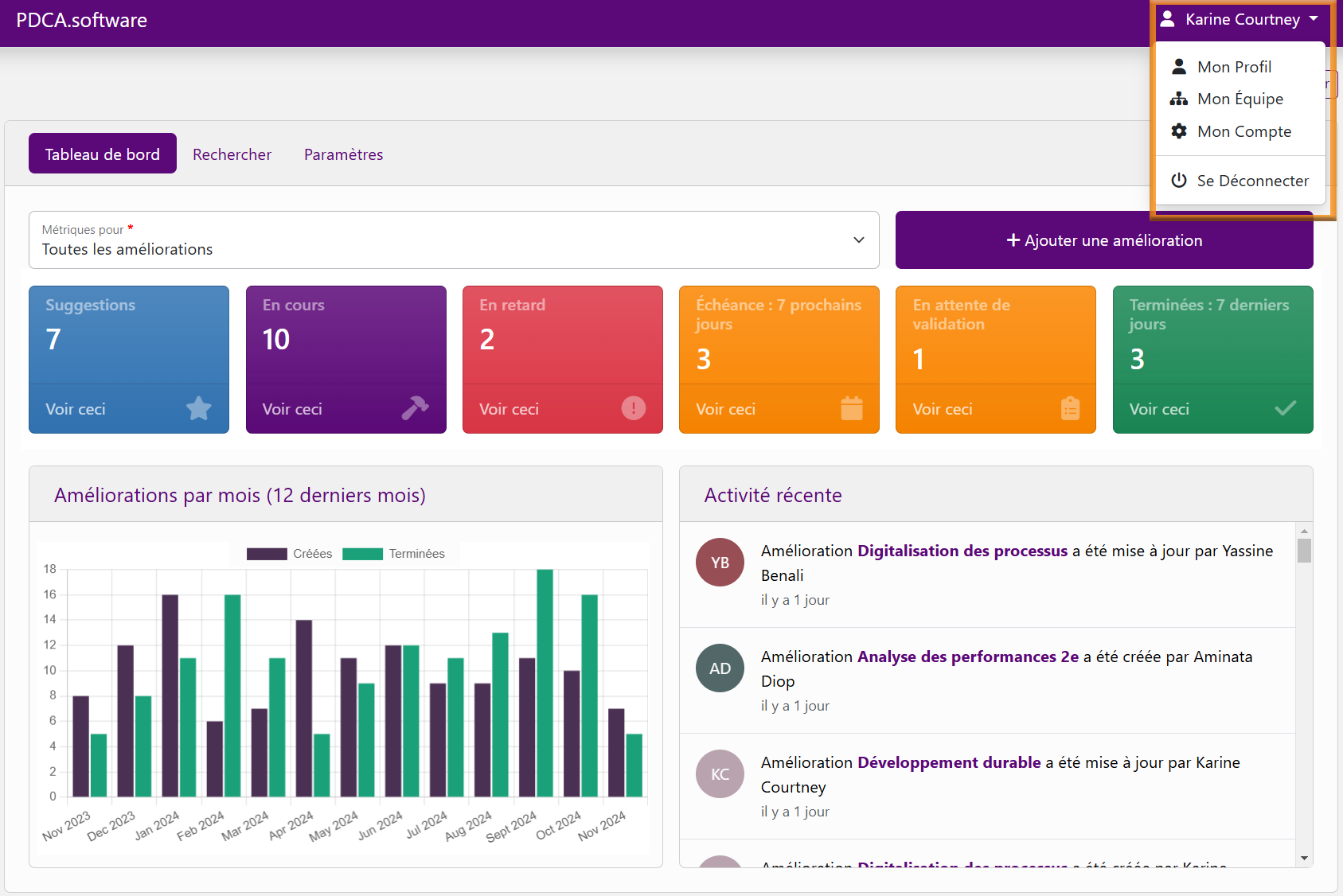Open Digitalisation des processus improvement link
The image size is (1343, 896).
pos(962,551)
